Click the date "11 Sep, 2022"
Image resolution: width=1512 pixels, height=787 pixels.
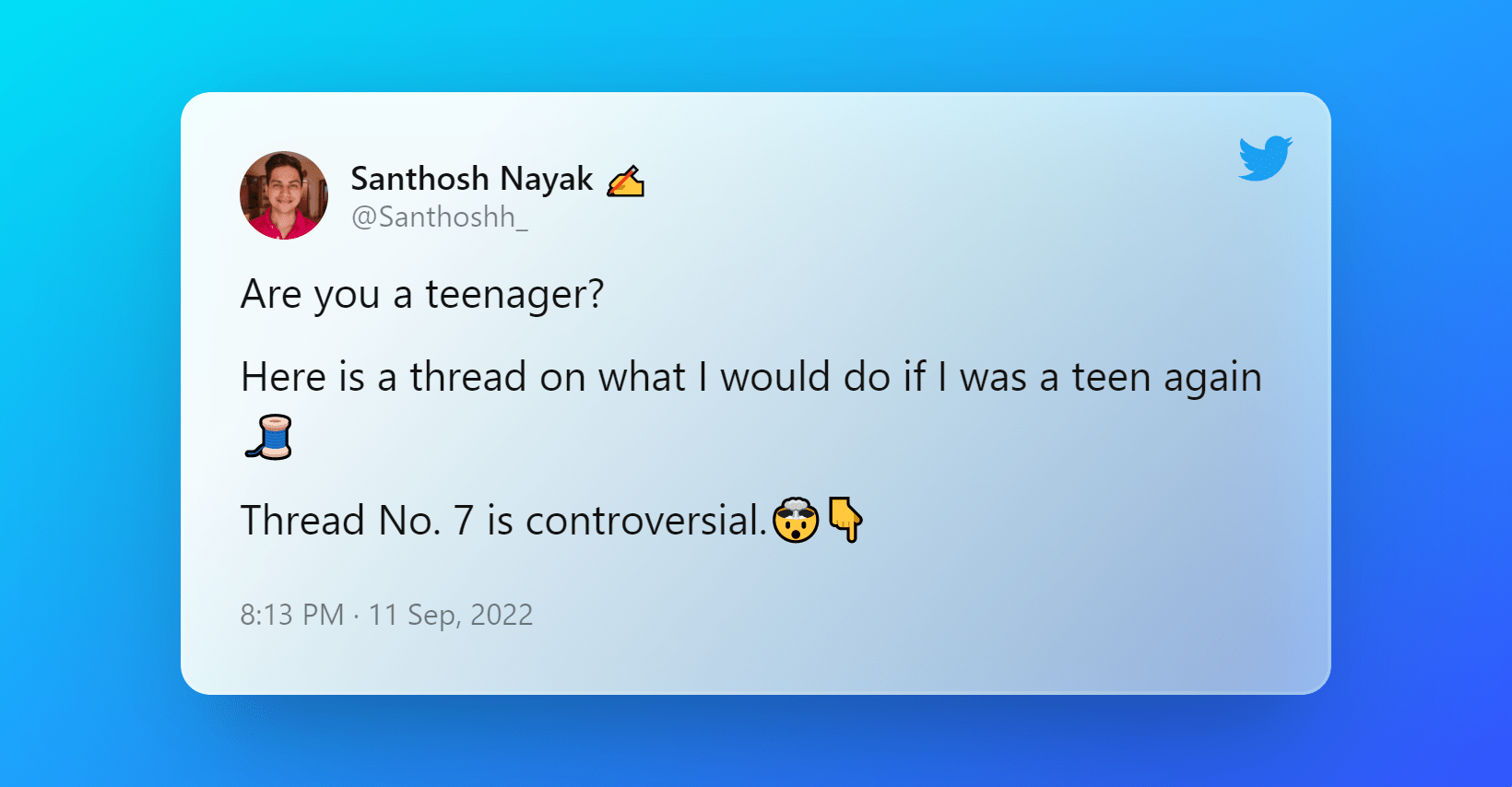pyautogui.click(x=451, y=615)
